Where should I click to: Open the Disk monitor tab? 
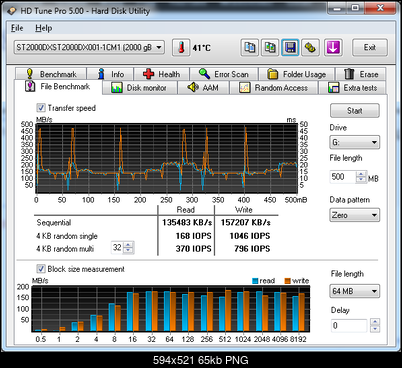pyautogui.click(x=140, y=88)
